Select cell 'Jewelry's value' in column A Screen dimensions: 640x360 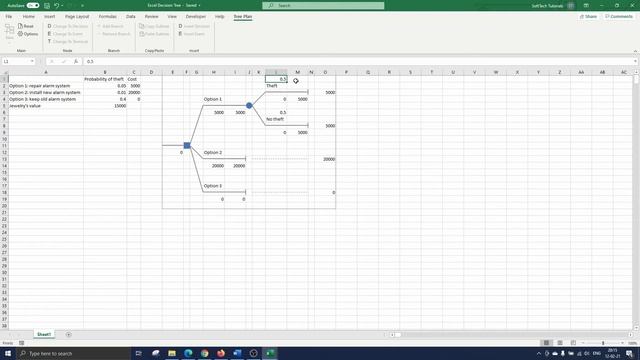[x=46, y=106]
